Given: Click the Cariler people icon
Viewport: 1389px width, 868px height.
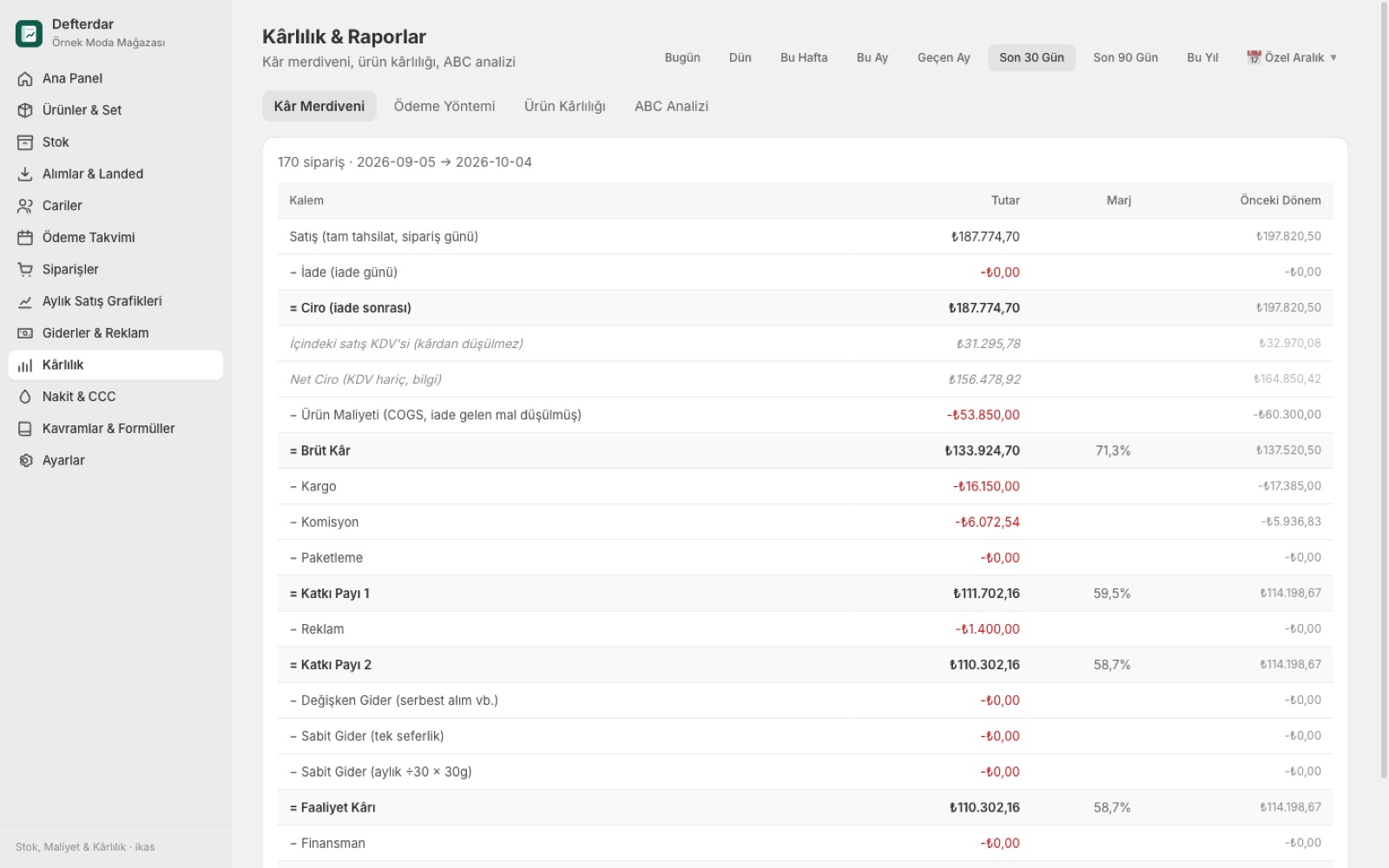Looking at the screenshot, I should click(25, 206).
